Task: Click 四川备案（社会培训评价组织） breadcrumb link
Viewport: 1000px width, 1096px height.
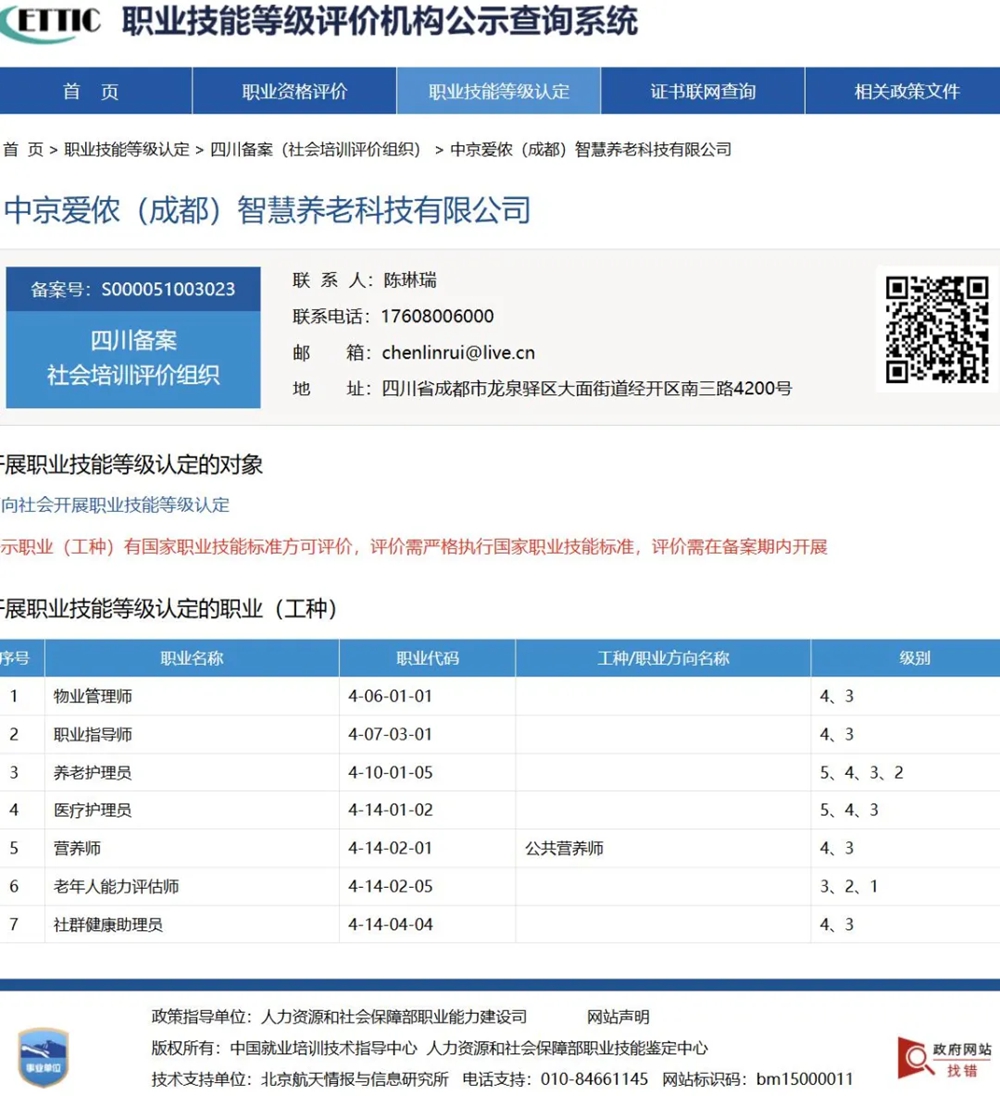Action: [316, 150]
